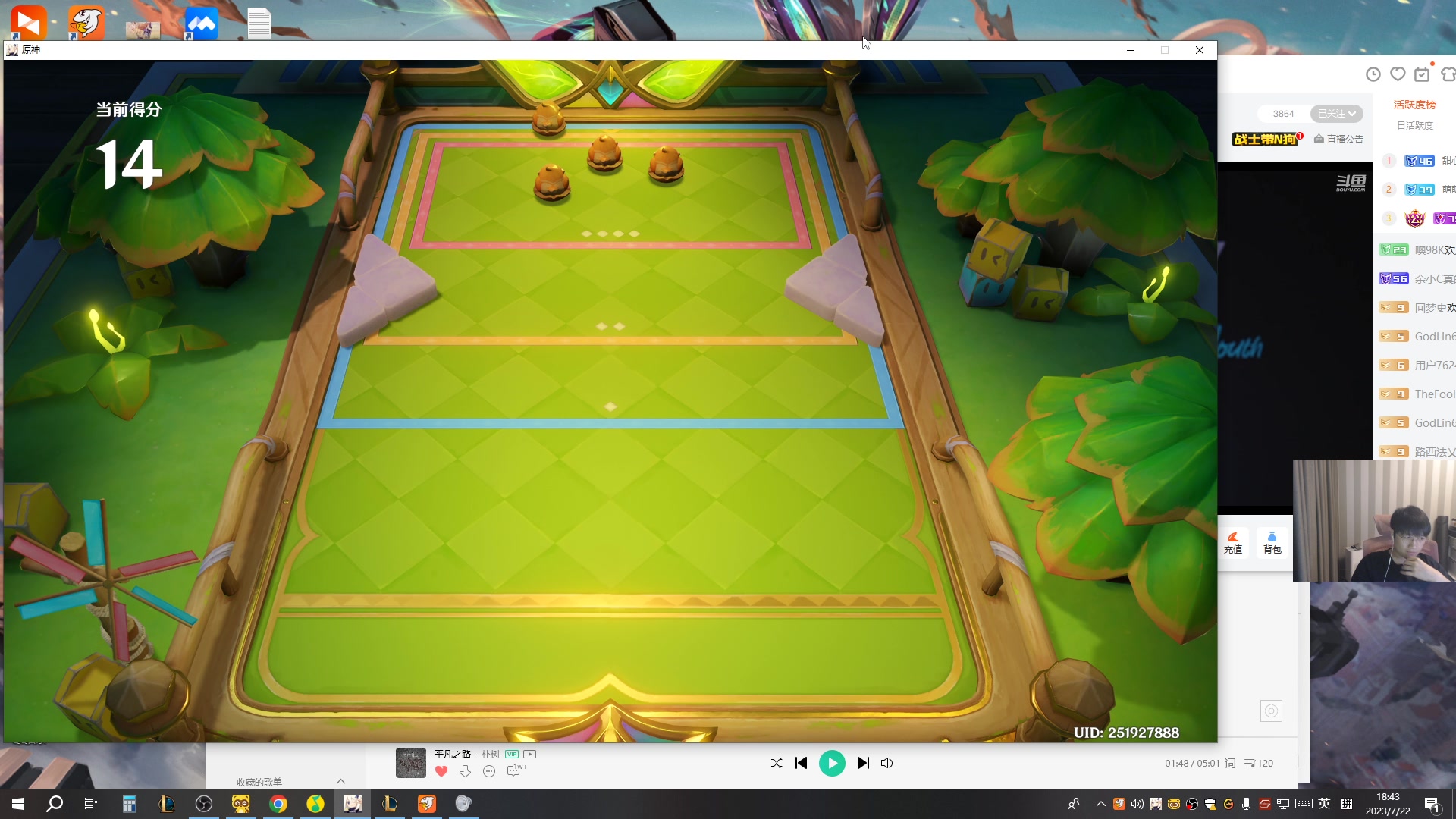
Task: Like the song 平凡之路 with heart icon
Action: point(441,771)
